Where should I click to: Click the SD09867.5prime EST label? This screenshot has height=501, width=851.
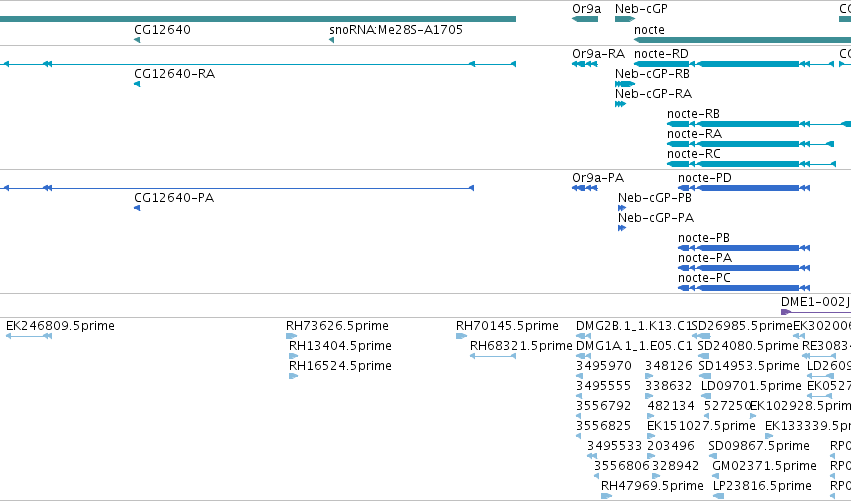759,446
